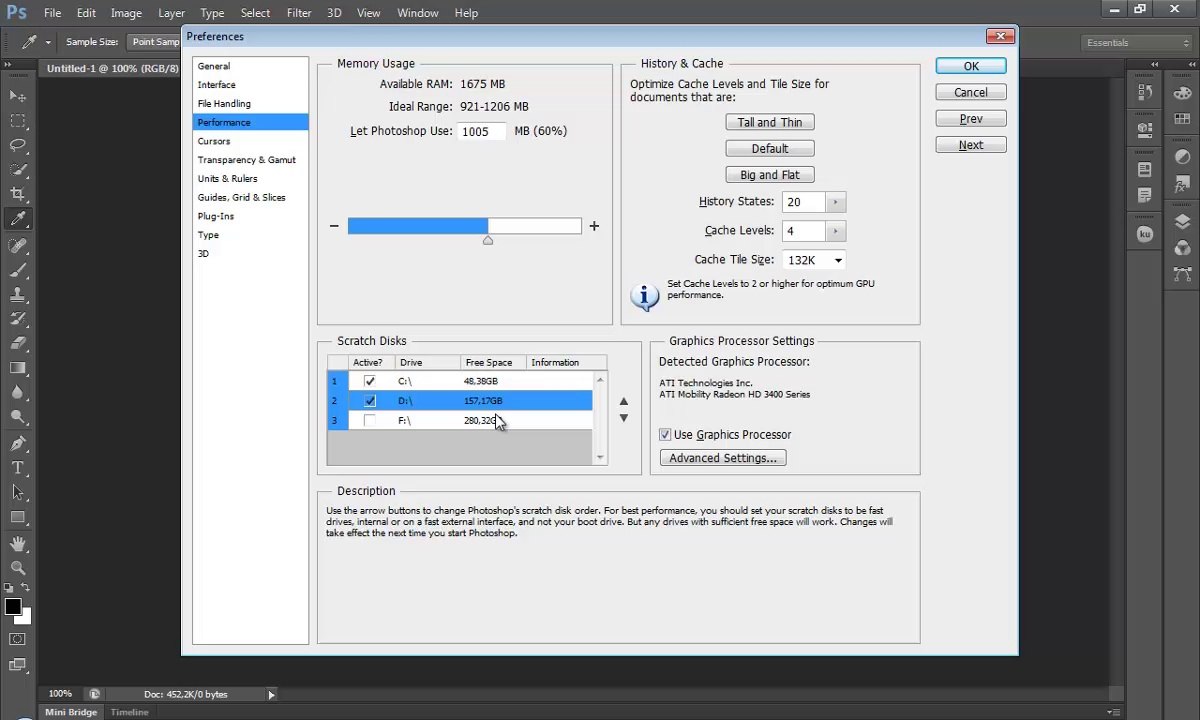Open the Kuler panel icon
Image resolution: width=1200 pixels, height=720 pixels.
(x=1145, y=234)
